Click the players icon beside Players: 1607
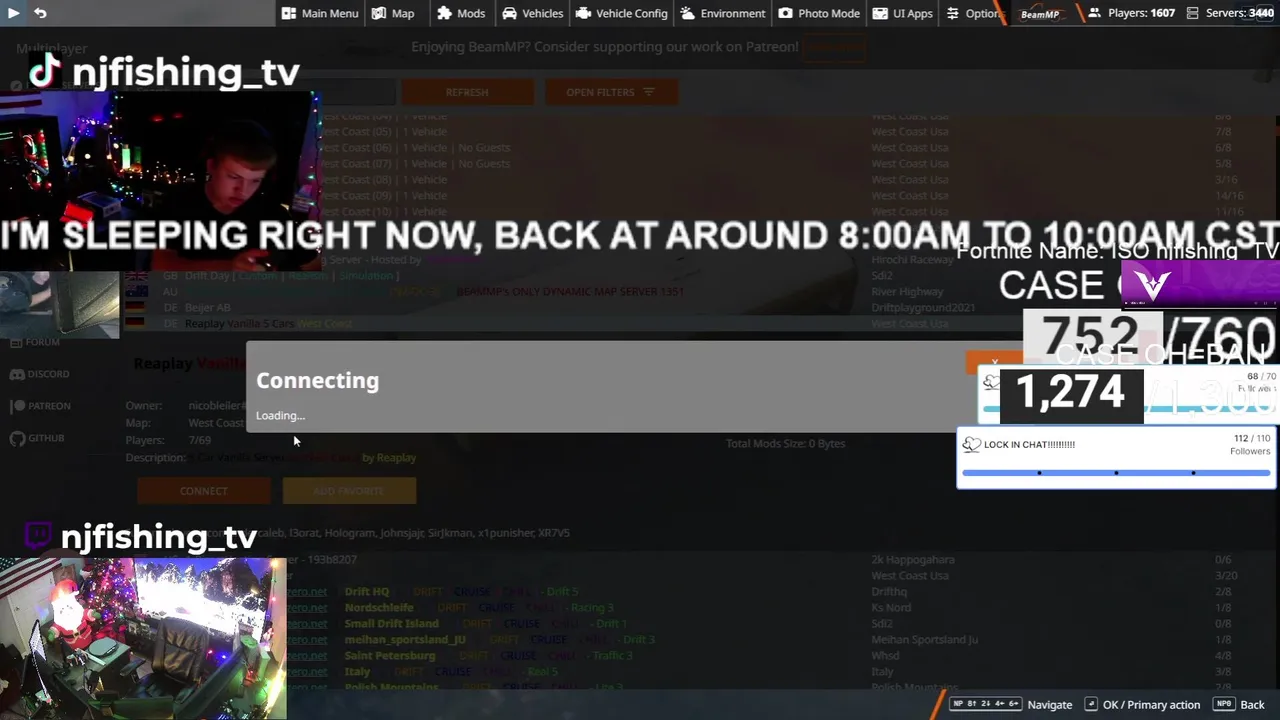 point(1095,13)
